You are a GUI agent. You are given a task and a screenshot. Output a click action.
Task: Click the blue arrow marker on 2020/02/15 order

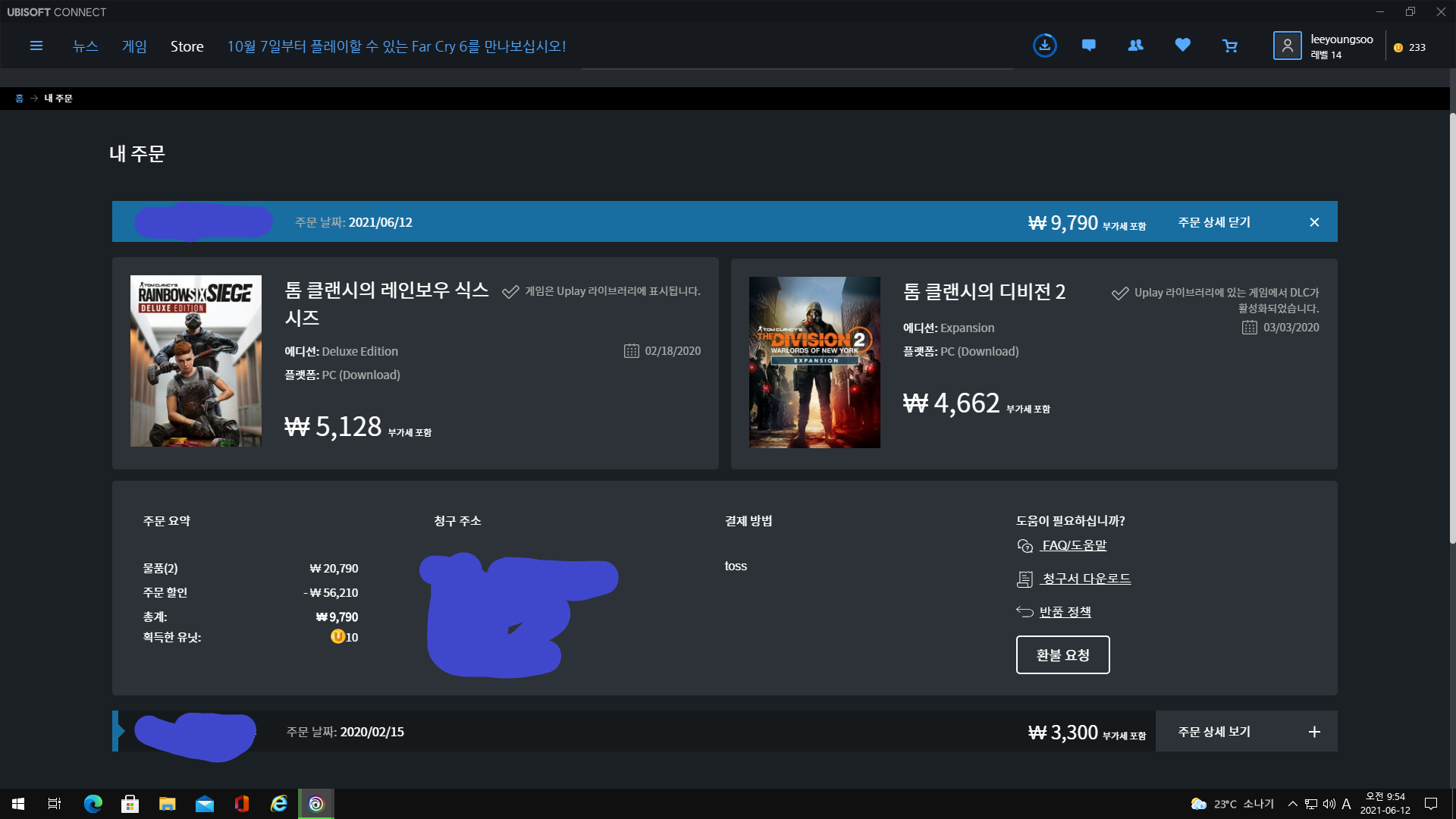click(117, 731)
